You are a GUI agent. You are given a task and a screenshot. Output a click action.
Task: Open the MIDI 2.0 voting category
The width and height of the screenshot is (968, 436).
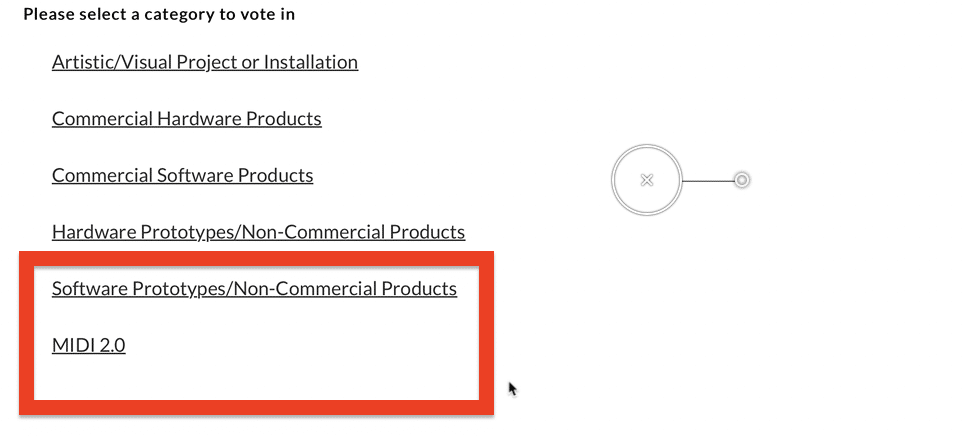pyautogui.click(x=88, y=345)
